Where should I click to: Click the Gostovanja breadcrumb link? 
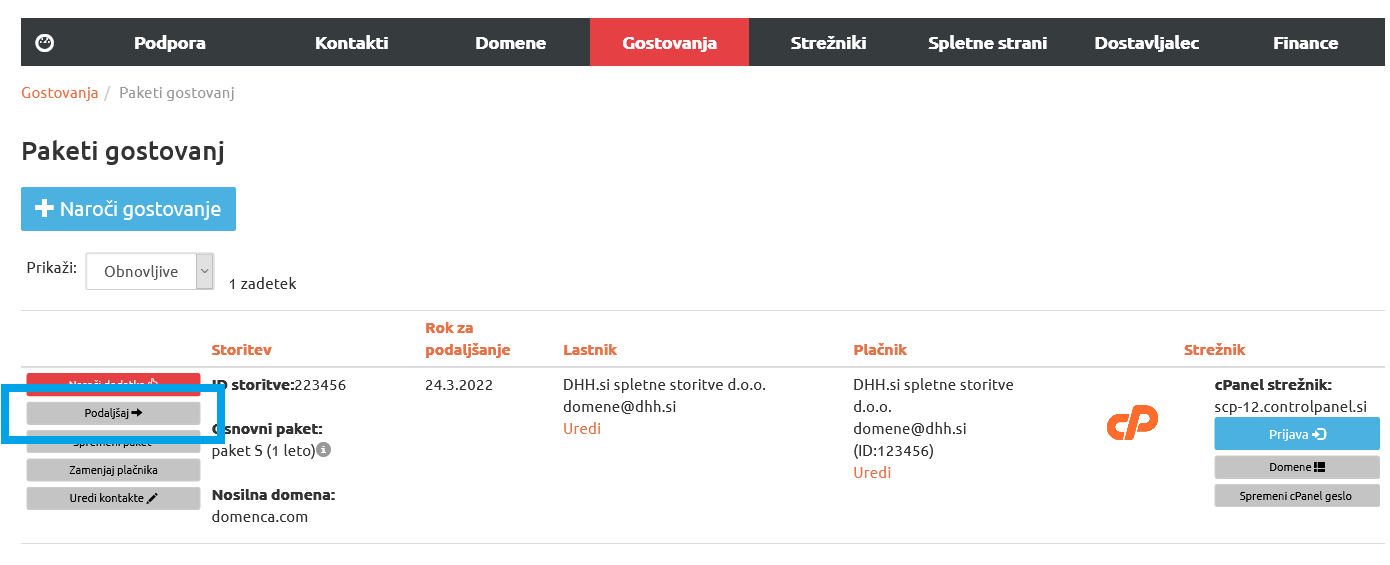[60, 93]
